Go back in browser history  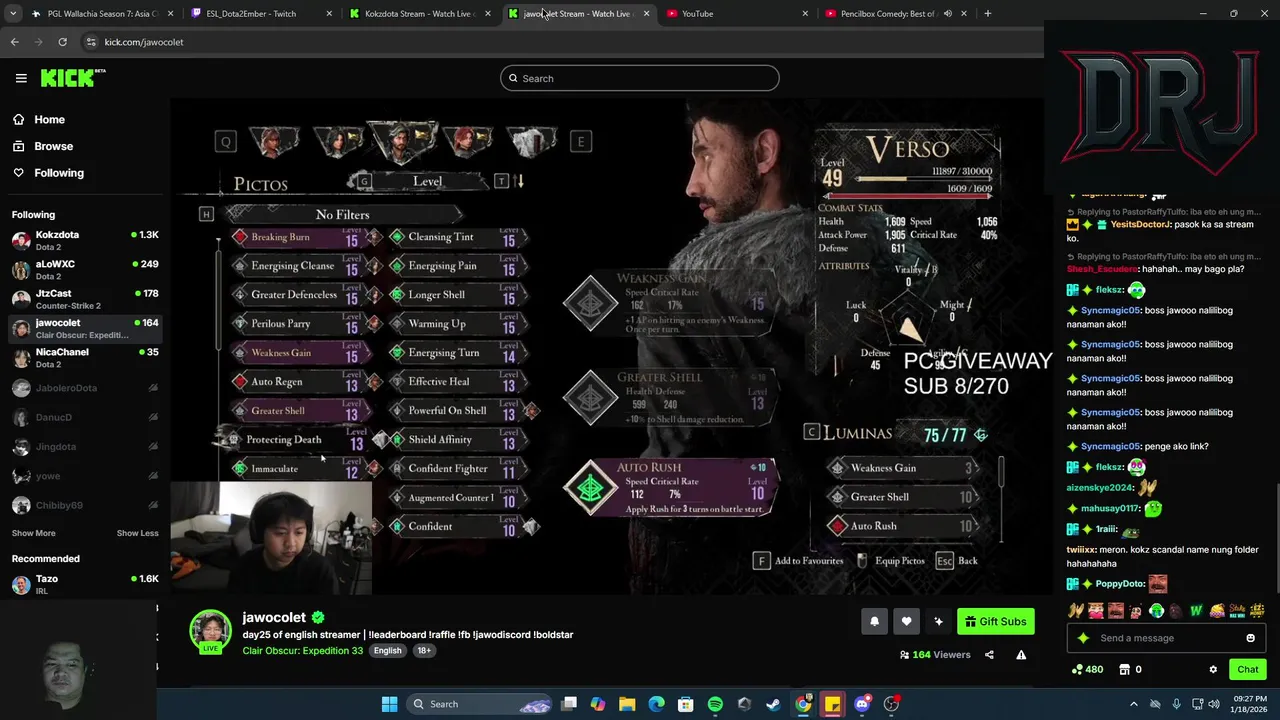point(14,42)
